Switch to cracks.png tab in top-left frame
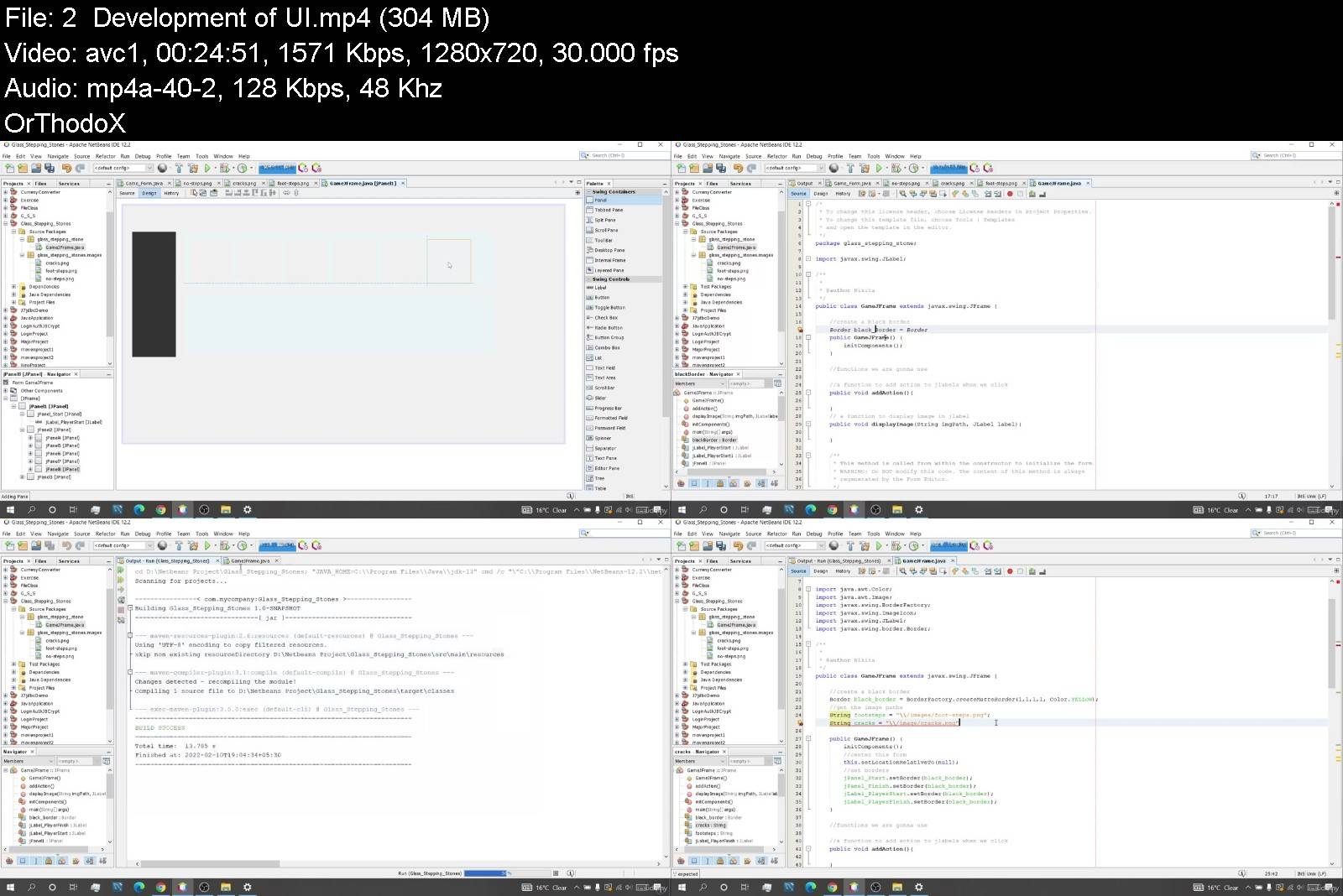Screen dimensions: 1343x896 244,183
